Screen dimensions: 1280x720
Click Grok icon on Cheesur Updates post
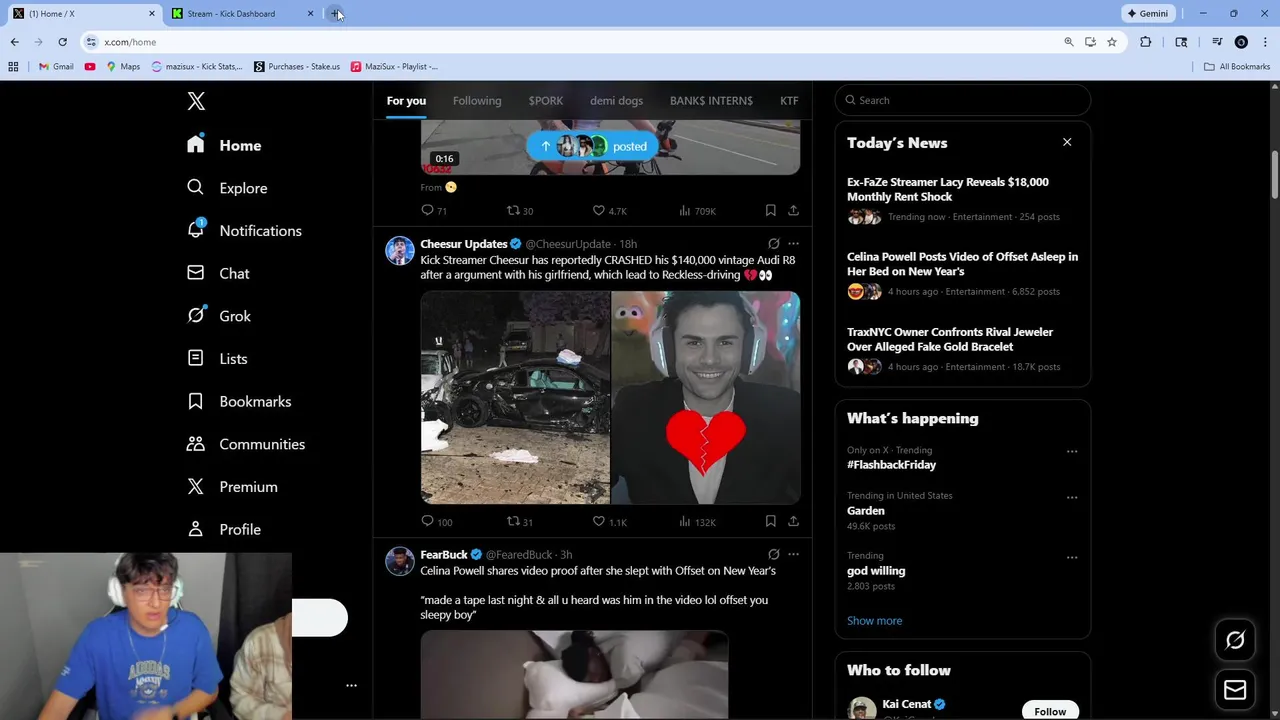pyautogui.click(x=773, y=244)
